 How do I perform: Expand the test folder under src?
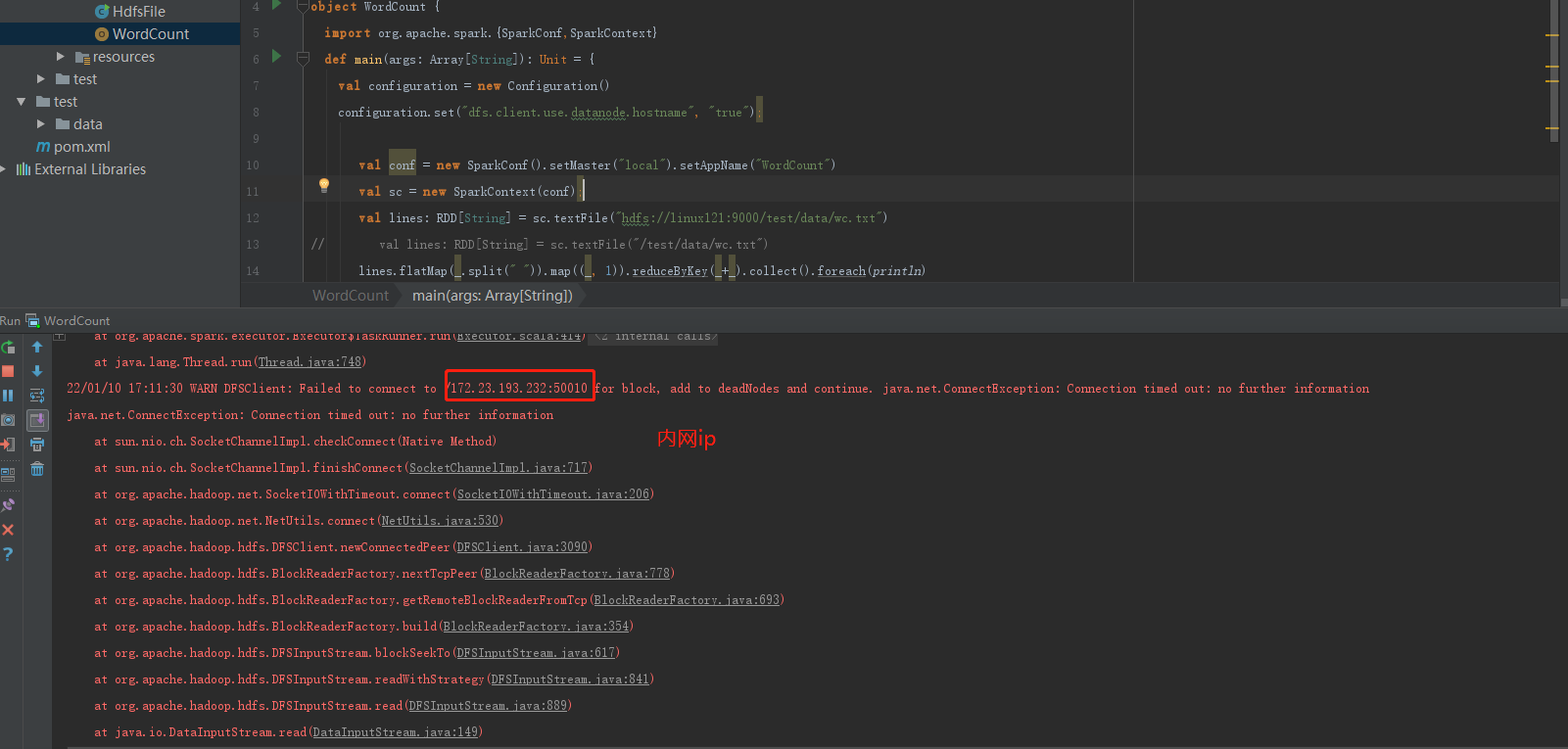[41, 79]
